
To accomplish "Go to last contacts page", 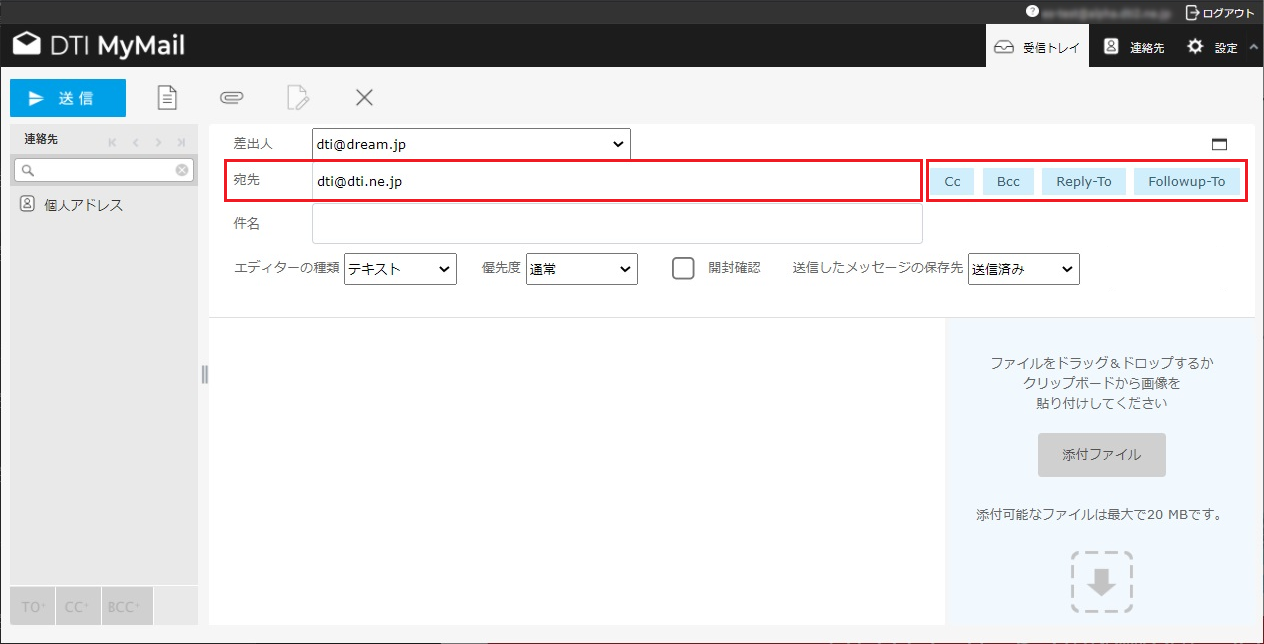I will click(181, 142).
